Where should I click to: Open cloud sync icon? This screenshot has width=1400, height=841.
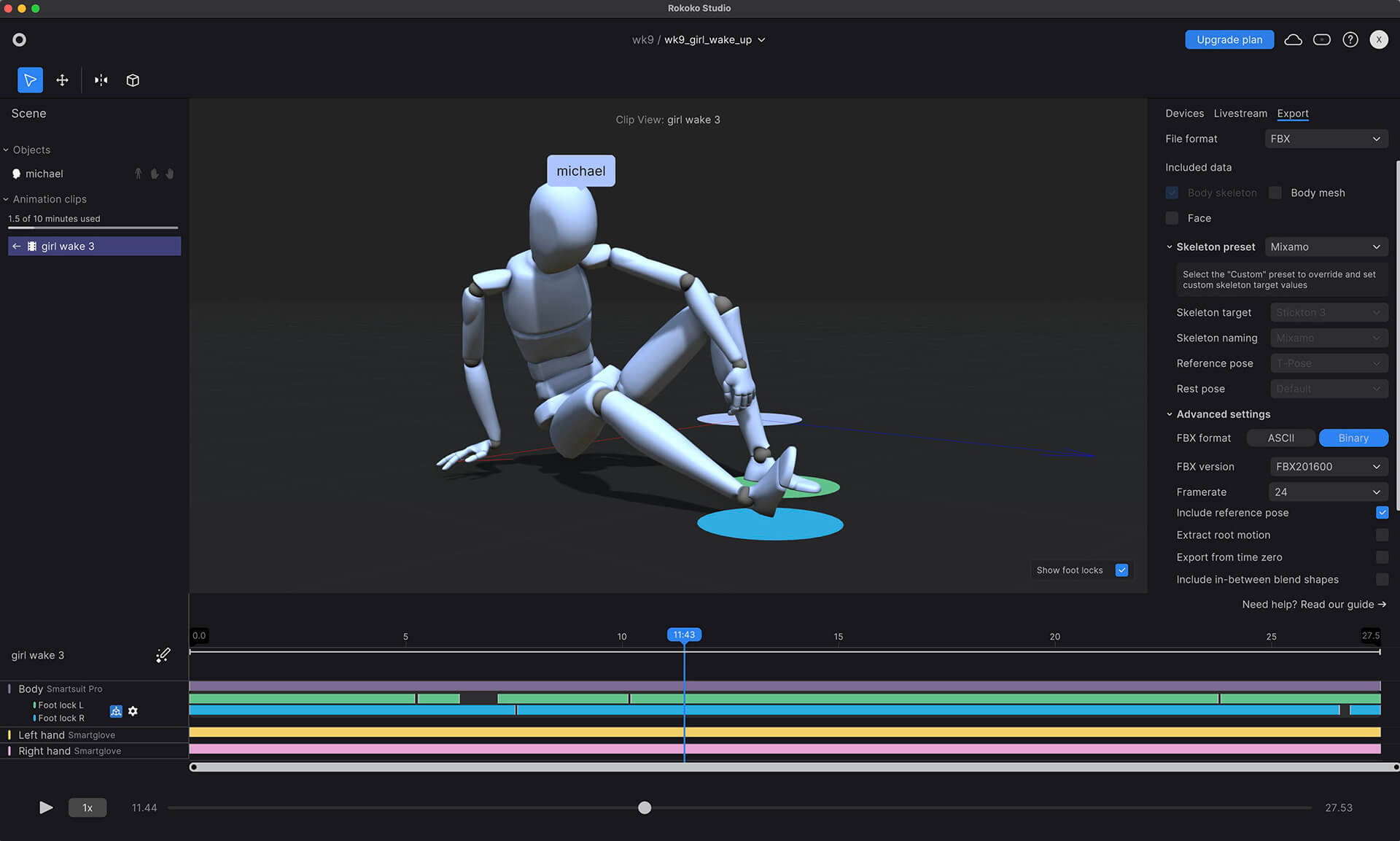point(1293,40)
